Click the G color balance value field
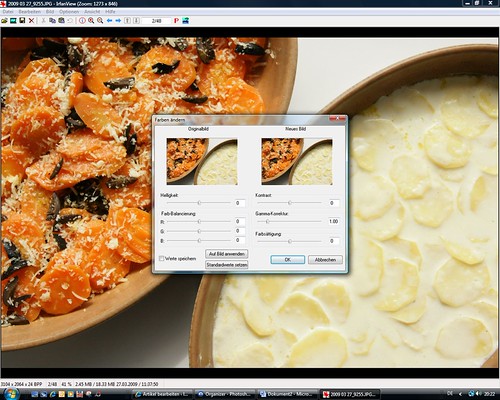This screenshot has width=500, height=400. click(x=240, y=231)
